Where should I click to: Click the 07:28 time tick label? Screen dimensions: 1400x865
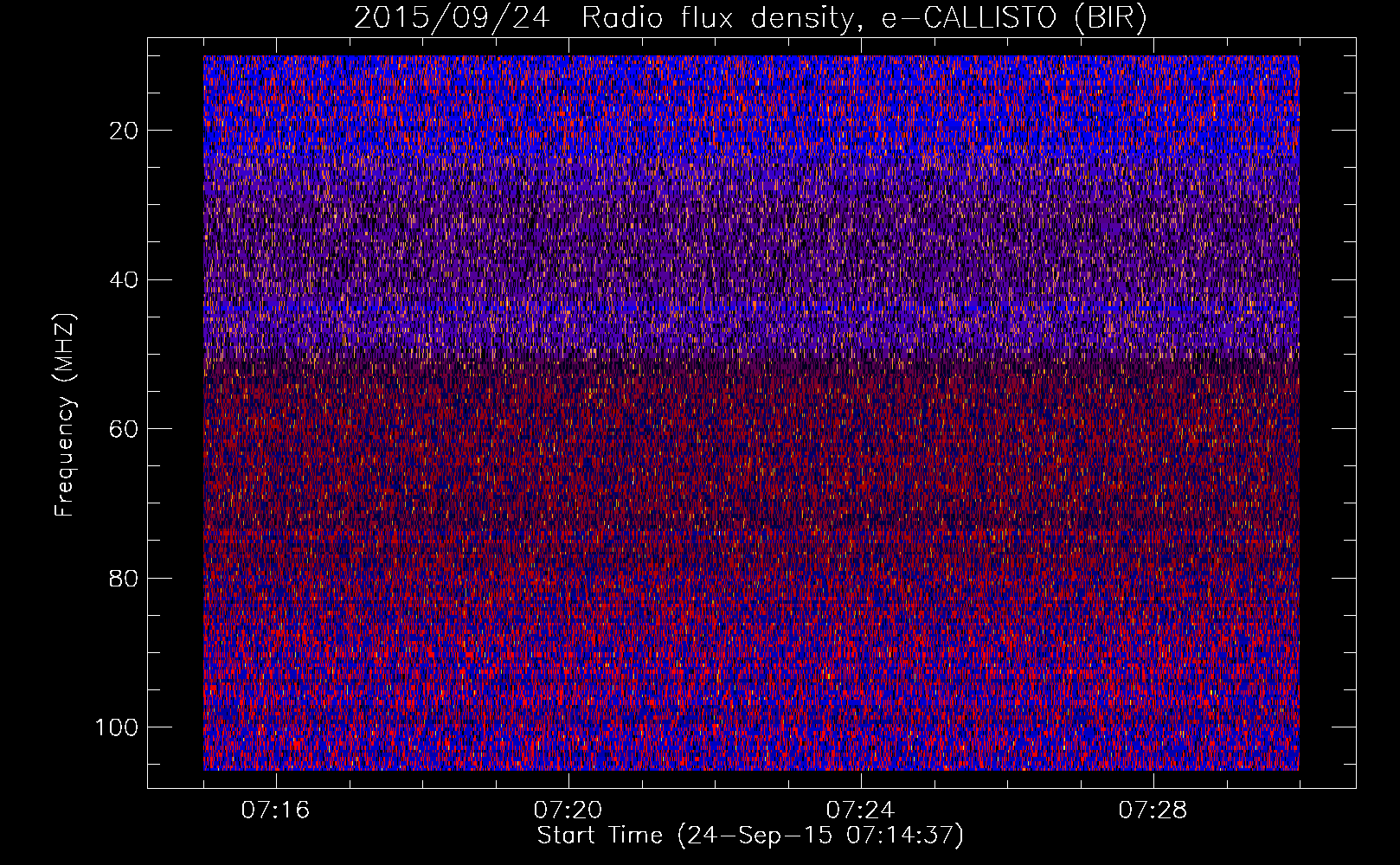click(x=1153, y=811)
